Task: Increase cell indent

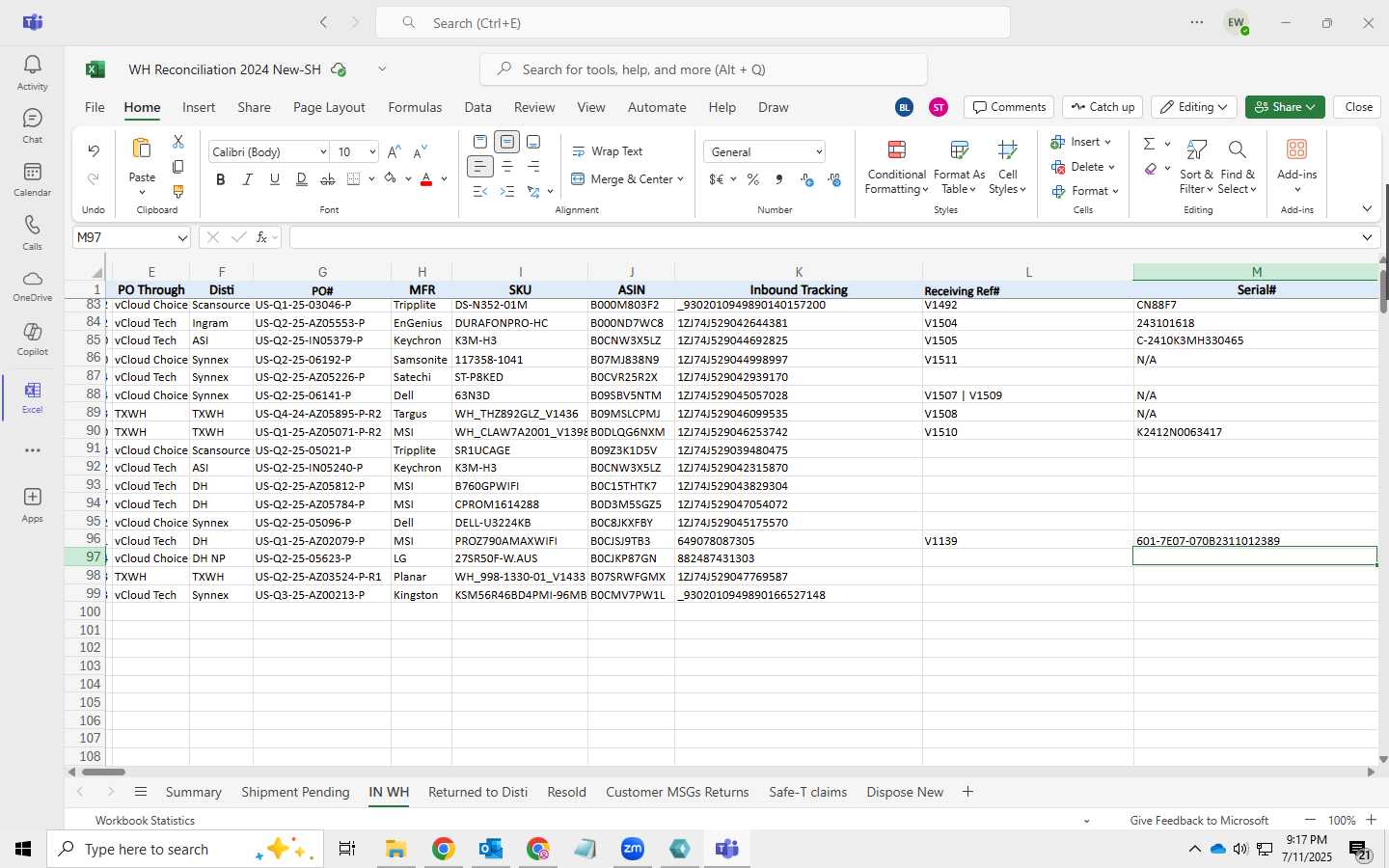Action: pyautogui.click(x=506, y=192)
